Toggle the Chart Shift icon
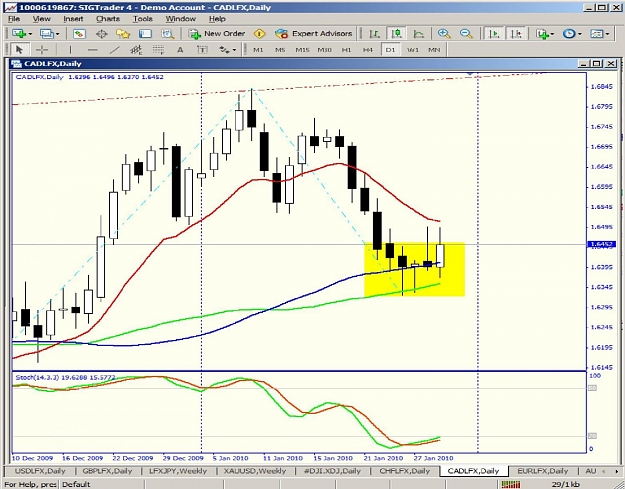 coord(516,34)
